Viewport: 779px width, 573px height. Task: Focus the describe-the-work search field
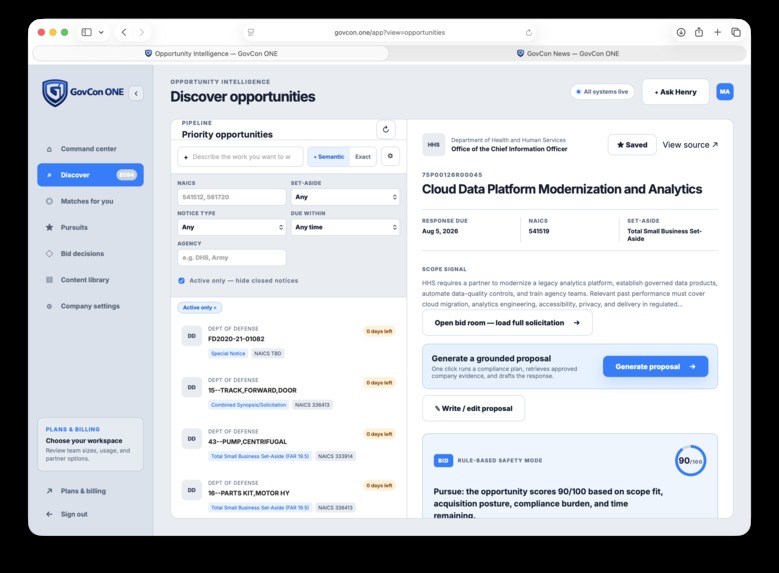240,157
